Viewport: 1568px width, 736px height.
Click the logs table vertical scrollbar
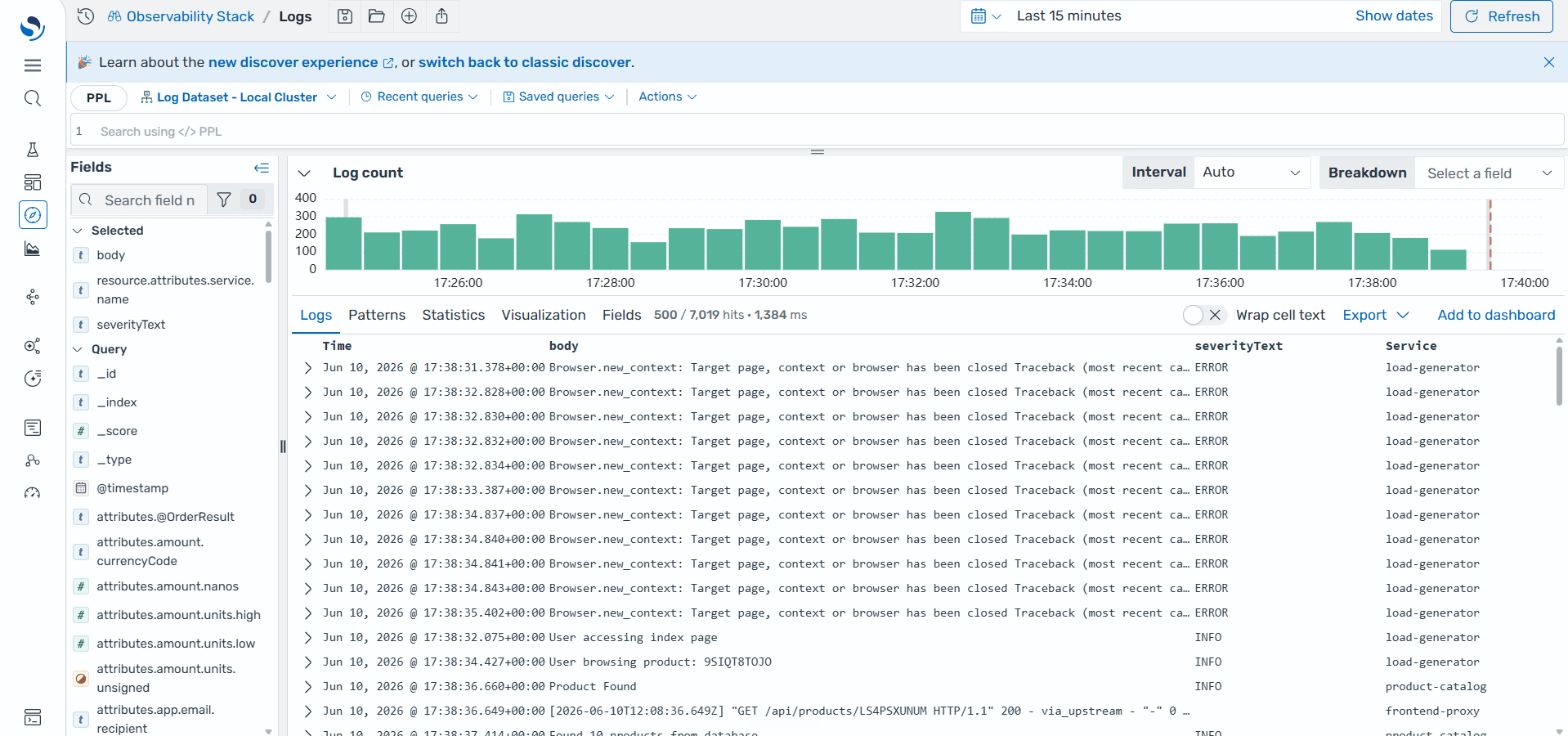[x=1559, y=375]
